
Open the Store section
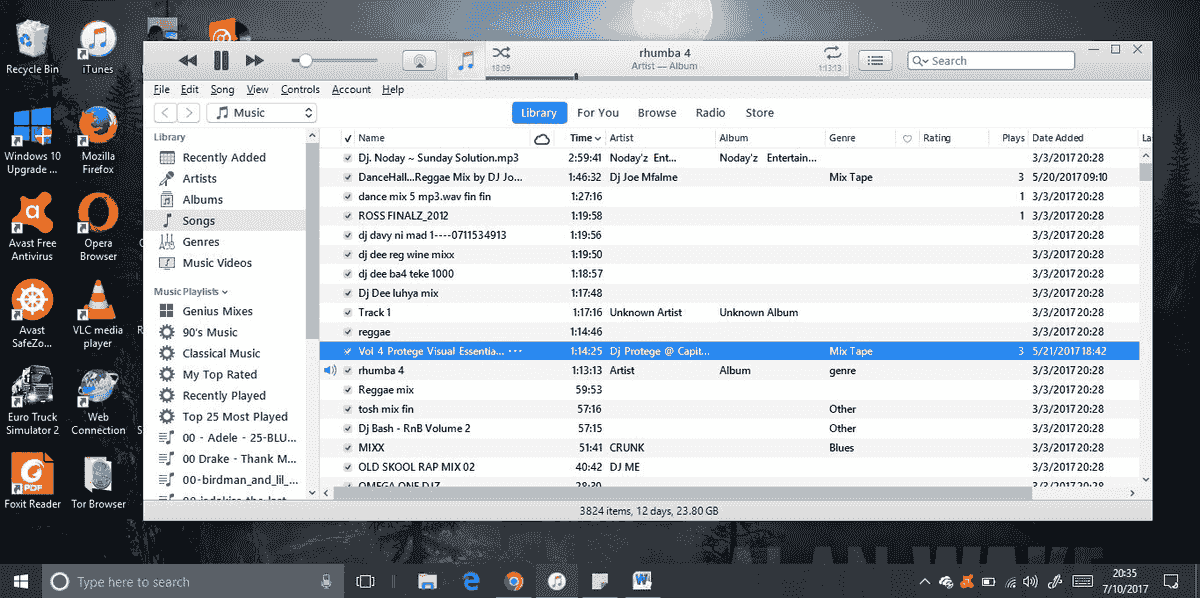click(759, 113)
